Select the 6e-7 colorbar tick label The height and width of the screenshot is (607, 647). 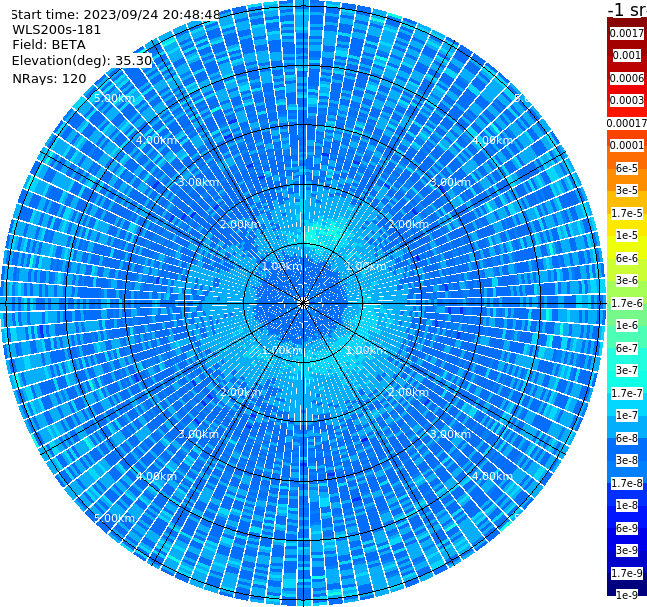[627, 348]
